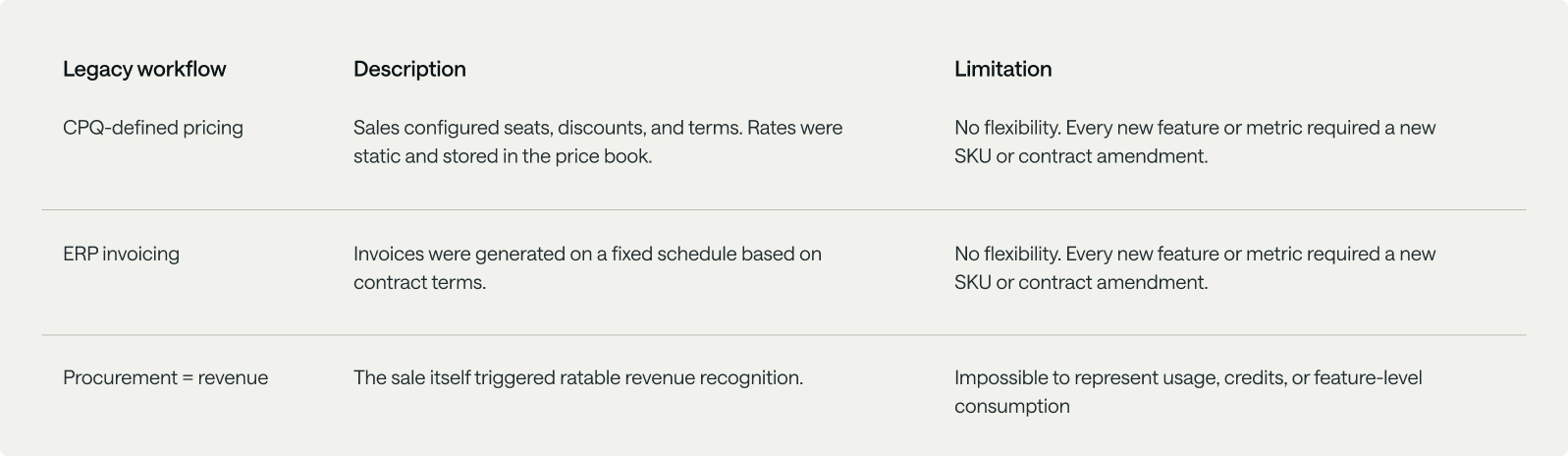Select the CPQ-defined pricing row label
This screenshot has width=1568, height=456.
click(x=153, y=128)
